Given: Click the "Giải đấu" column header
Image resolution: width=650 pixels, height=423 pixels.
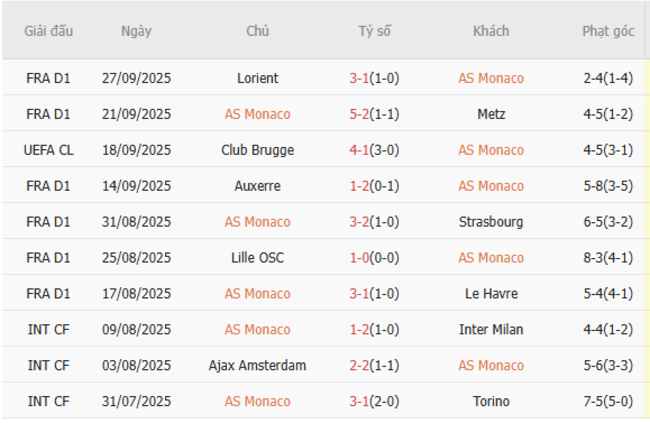Looking at the screenshot, I should pyautogui.click(x=48, y=31).
